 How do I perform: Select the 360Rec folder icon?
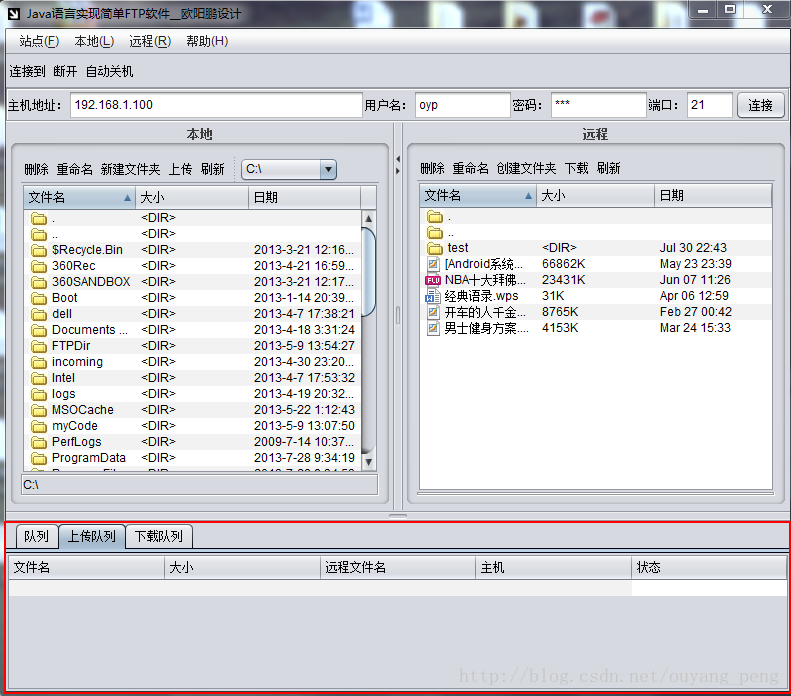[x=38, y=266]
